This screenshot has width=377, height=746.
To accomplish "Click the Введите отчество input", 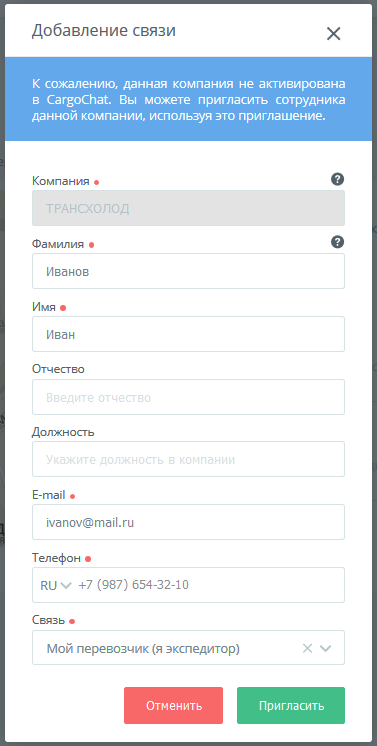I will pyautogui.click(x=188, y=397).
